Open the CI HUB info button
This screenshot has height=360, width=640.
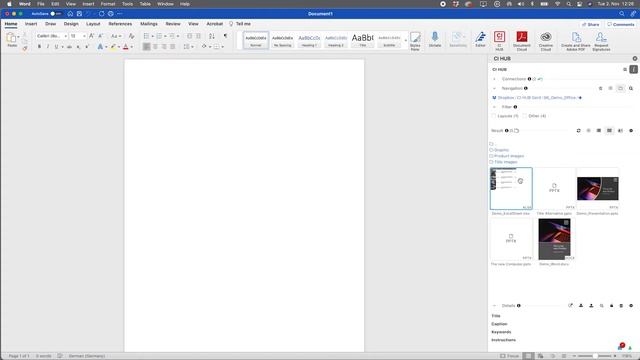pyautogui.click(x=633, y=69)
